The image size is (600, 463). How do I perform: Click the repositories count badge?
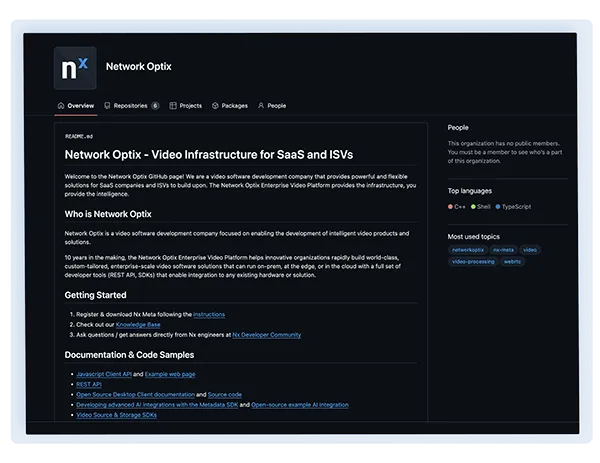coord(155,105)
